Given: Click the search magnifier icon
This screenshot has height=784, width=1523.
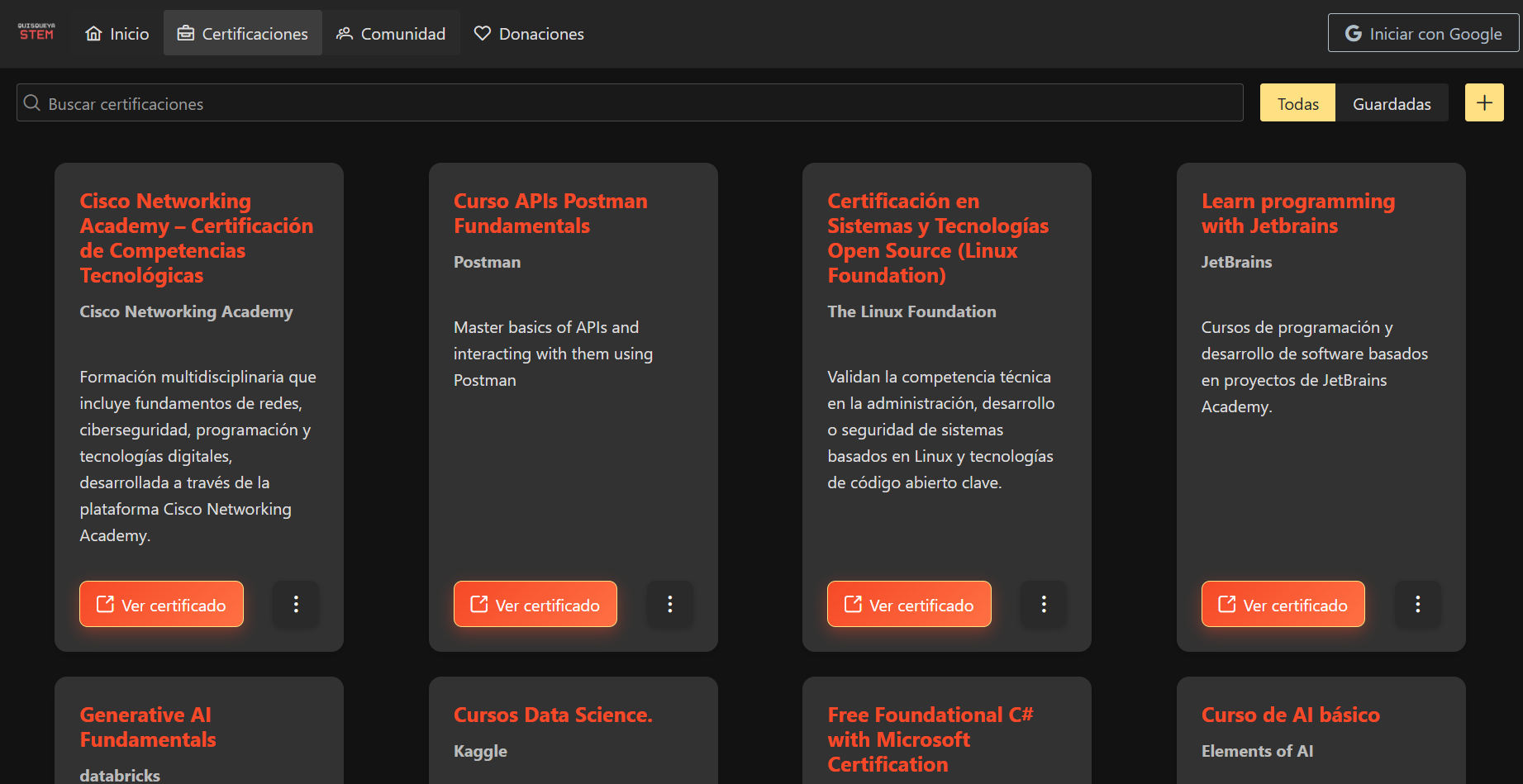Looking at the screenshot, I should coord(32,103).
